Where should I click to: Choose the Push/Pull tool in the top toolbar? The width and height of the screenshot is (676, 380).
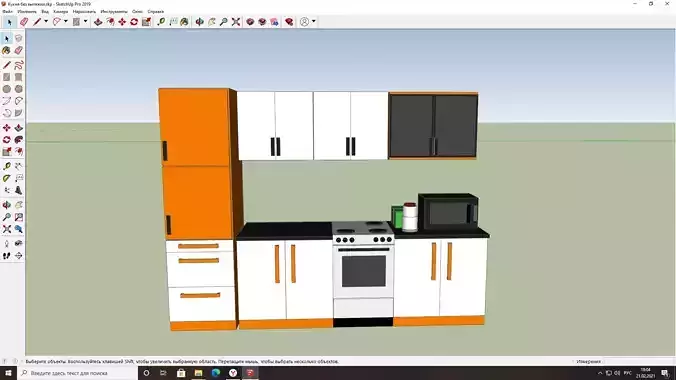(x=98, y=22)
